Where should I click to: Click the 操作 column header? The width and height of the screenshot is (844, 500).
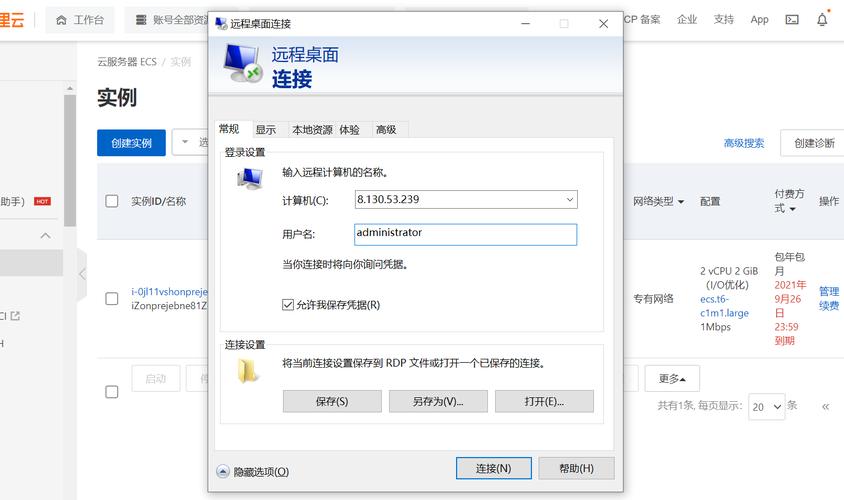[829, 201]
